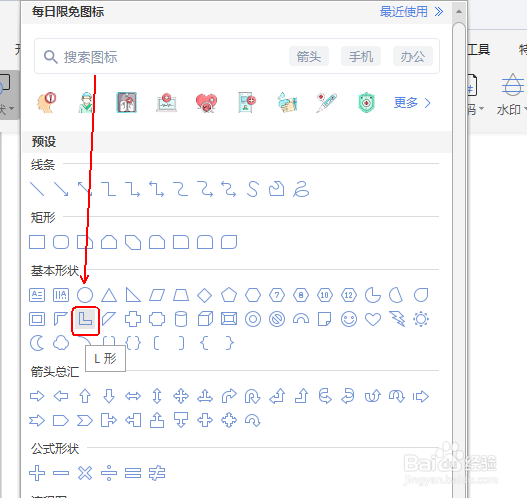Click the 办公 search tag

coord(413,56)
